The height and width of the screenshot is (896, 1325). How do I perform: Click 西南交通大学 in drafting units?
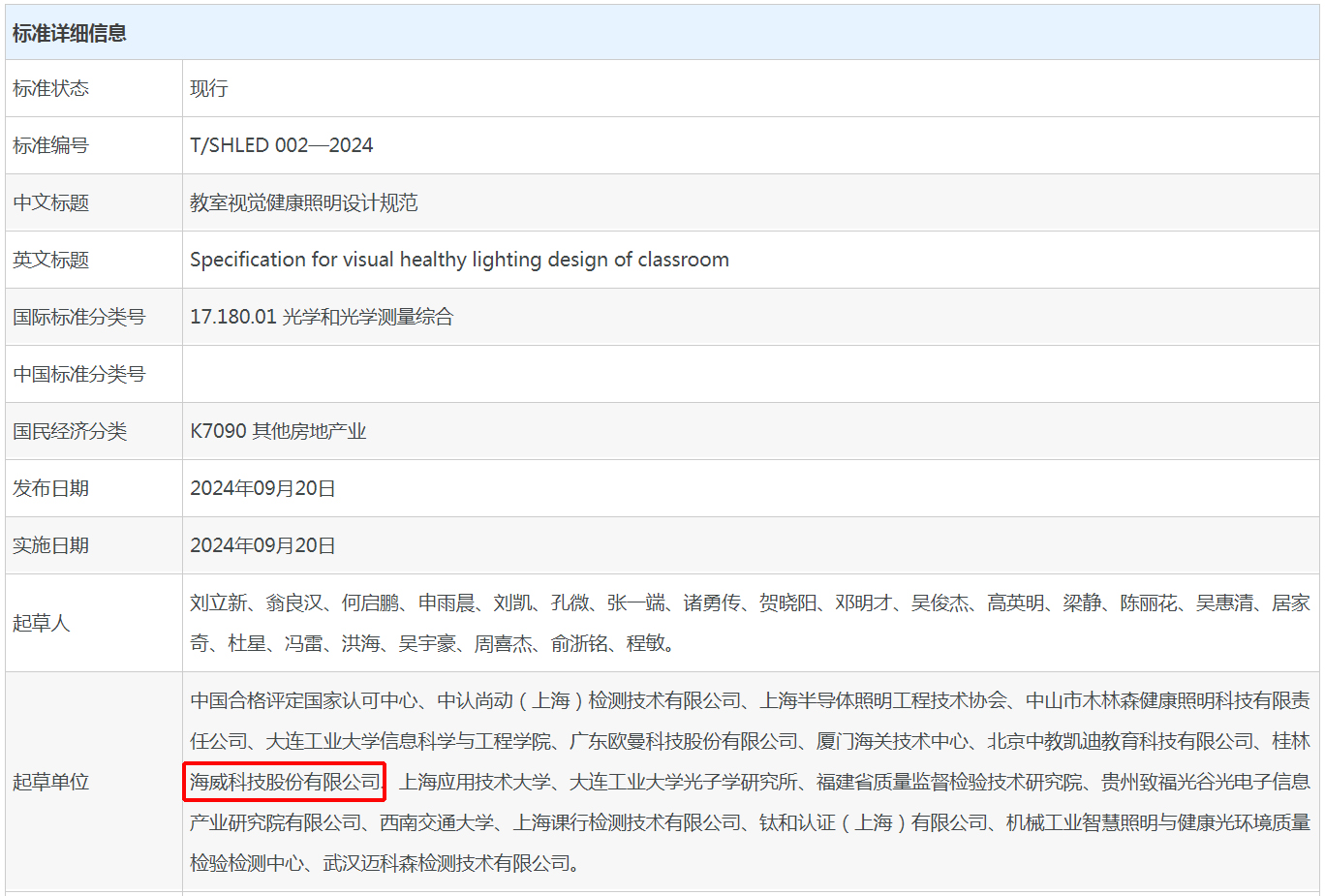pyautogui.click(x=437, y=822)
